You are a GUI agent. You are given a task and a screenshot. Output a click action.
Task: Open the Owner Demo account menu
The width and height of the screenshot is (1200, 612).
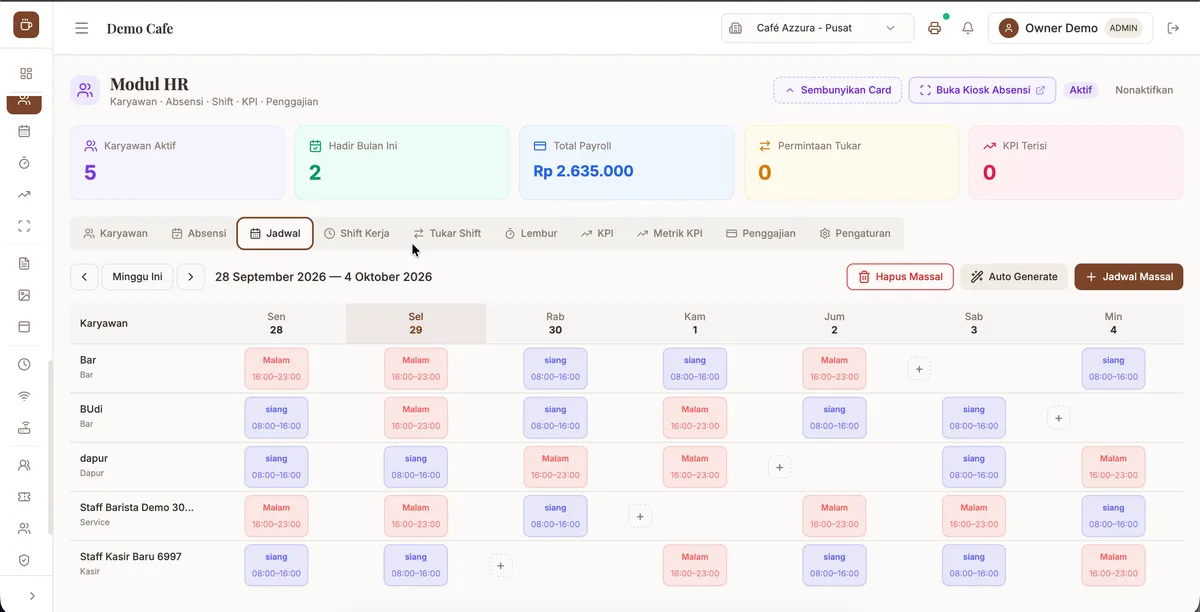[x=1070, y=28]
